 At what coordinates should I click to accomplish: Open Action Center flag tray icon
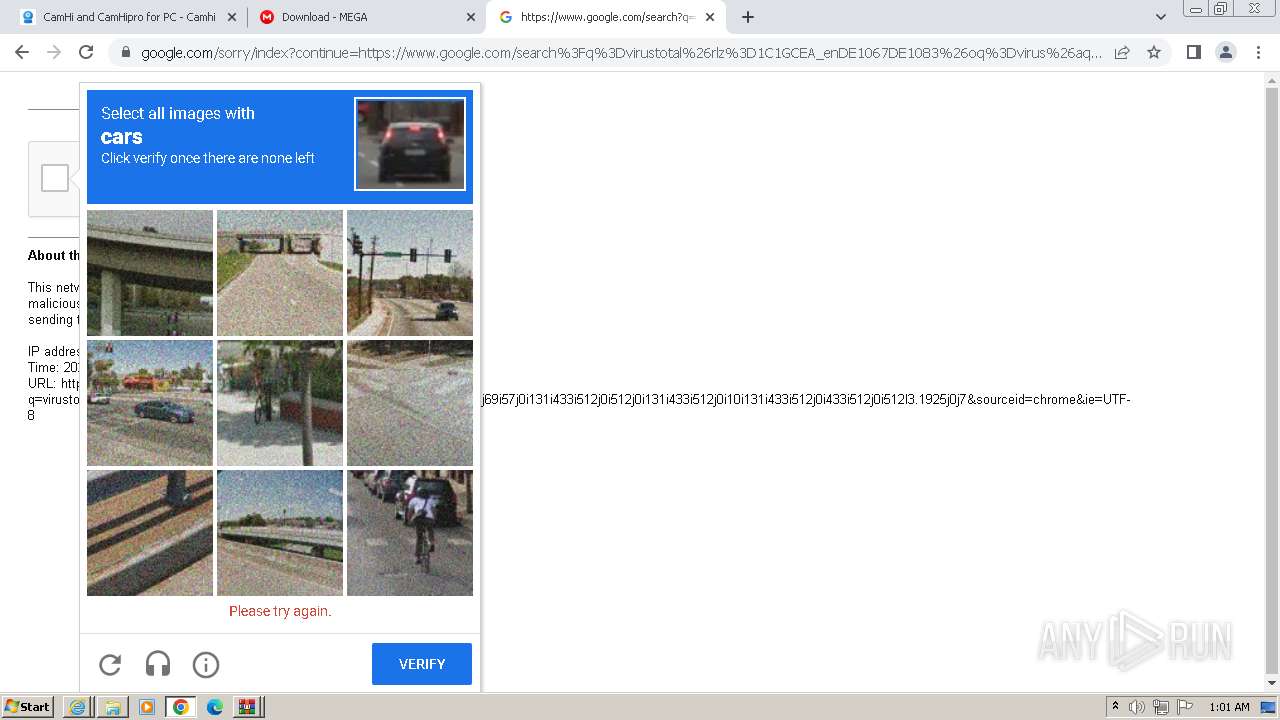click(1185, 707)
